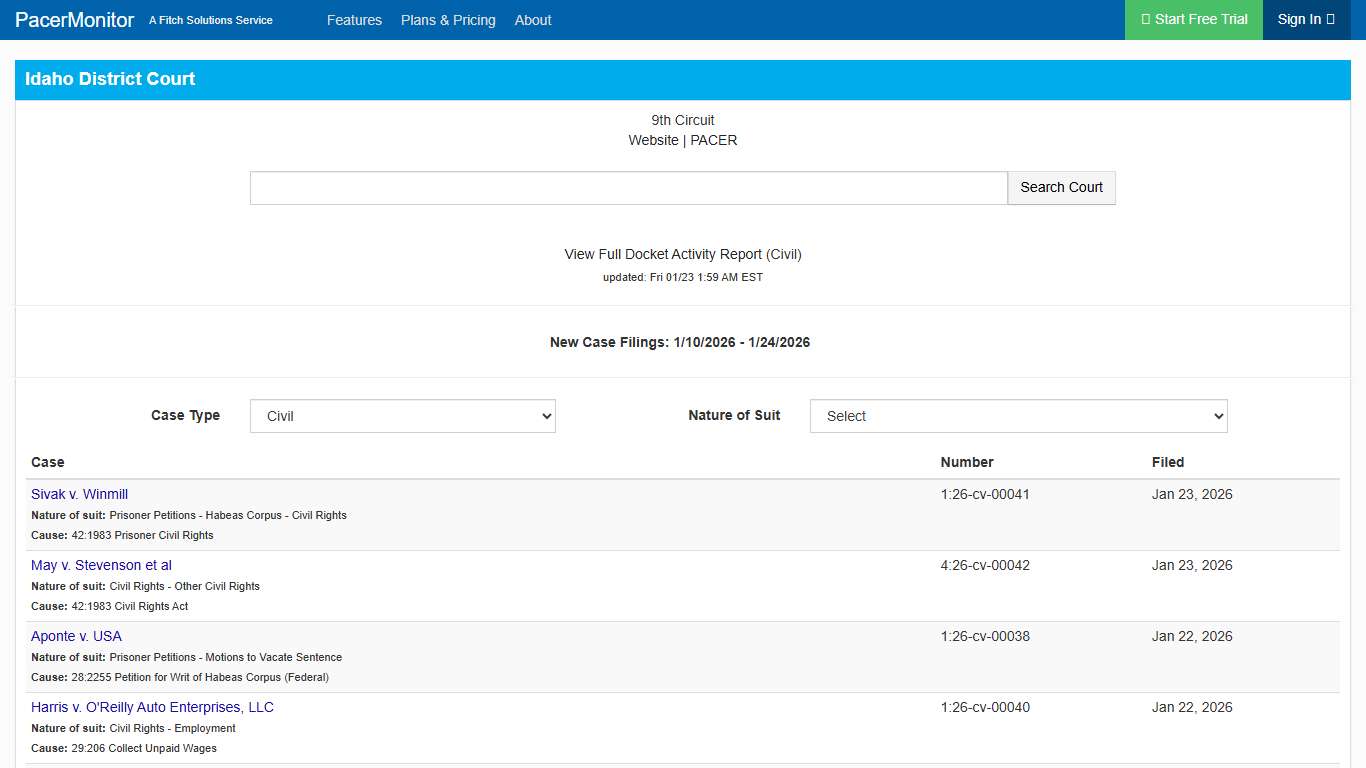Open the PACER link
The height and width of the screenshot is (768, 1366).
714,140
